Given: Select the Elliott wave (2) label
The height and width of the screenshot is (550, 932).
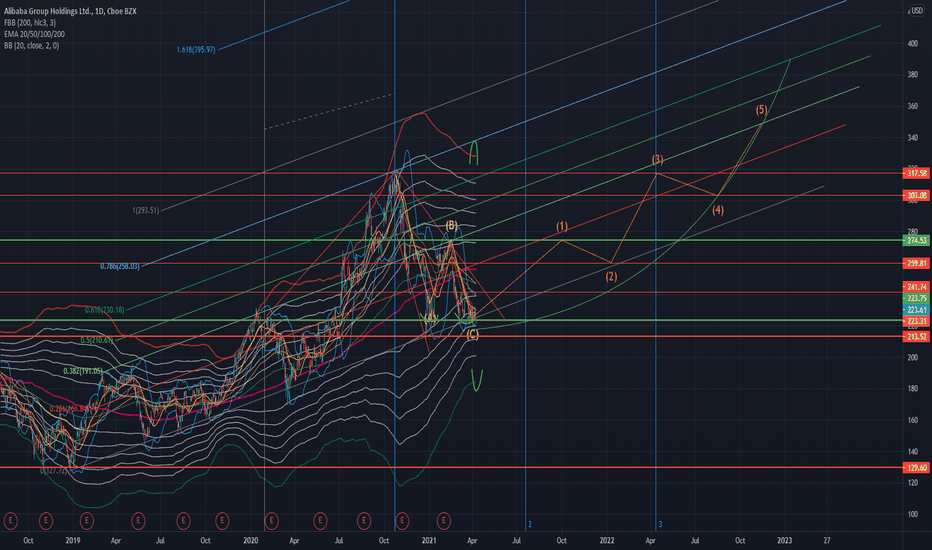Looking at the screenshot, I should pos(611,276).
